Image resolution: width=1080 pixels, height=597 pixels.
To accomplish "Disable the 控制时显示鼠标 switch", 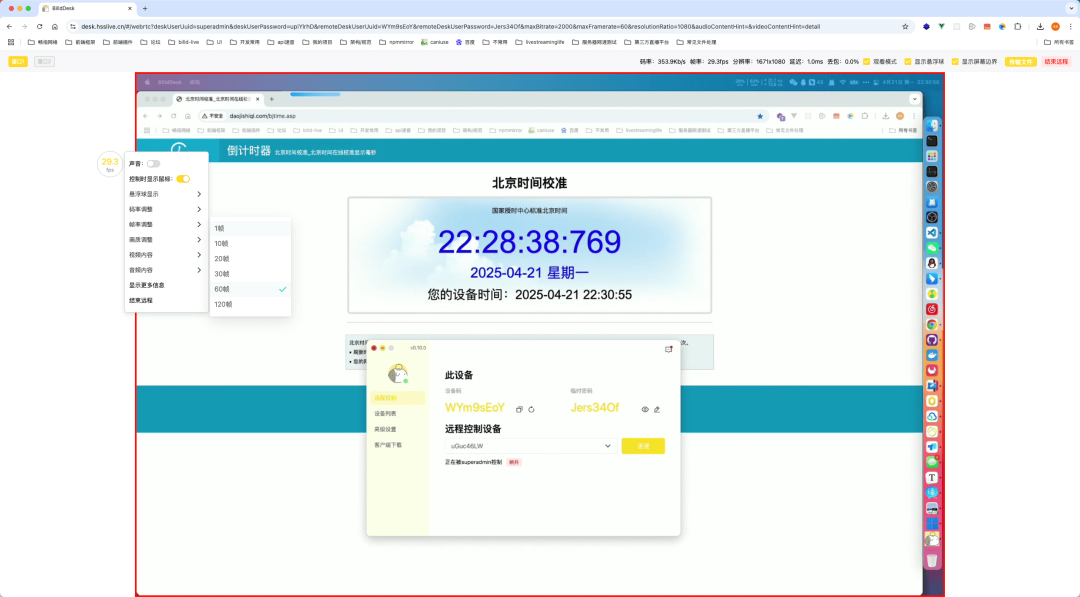I will [183, 179].
